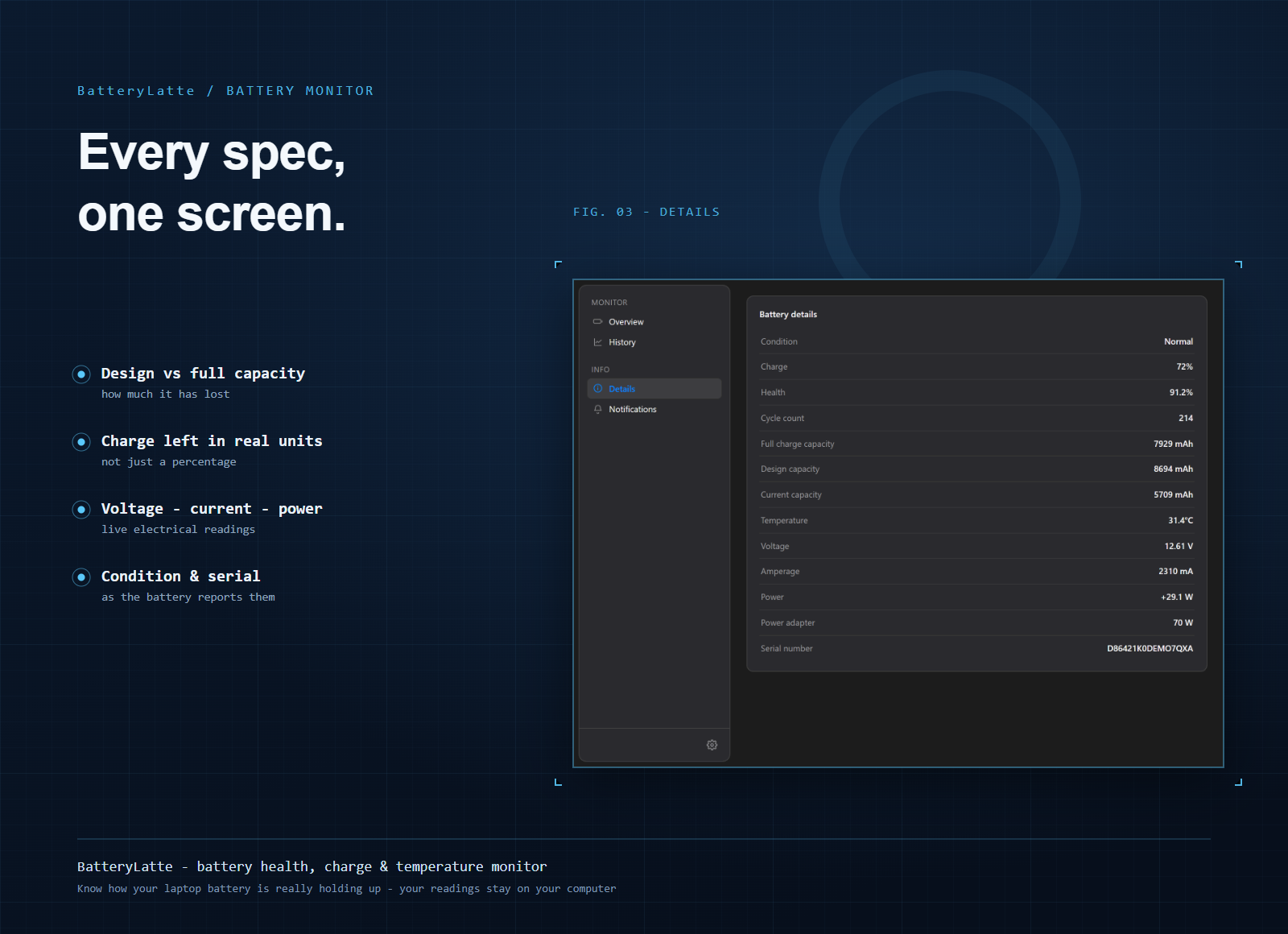Click the INFO section label

[601, 370]
